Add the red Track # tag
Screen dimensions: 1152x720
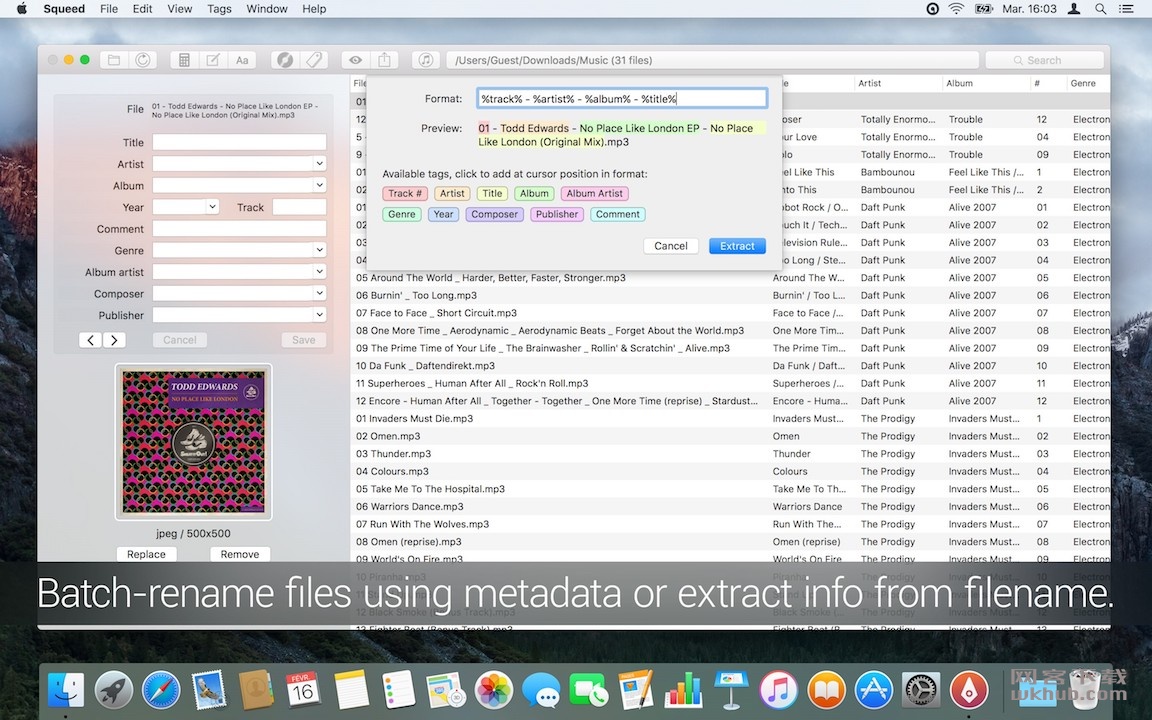(405, 193)
